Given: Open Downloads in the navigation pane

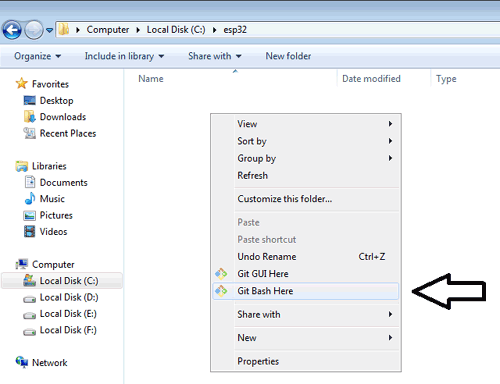Looking at the screenshot, I should (63, 117).
